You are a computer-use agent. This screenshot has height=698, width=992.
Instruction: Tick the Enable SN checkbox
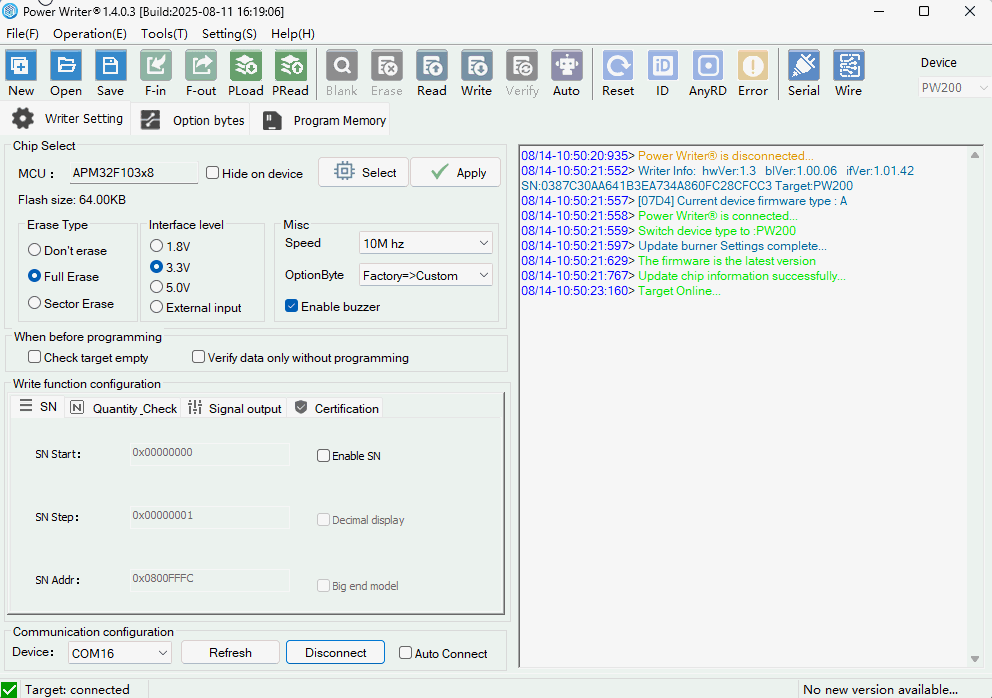coord(323,456)
